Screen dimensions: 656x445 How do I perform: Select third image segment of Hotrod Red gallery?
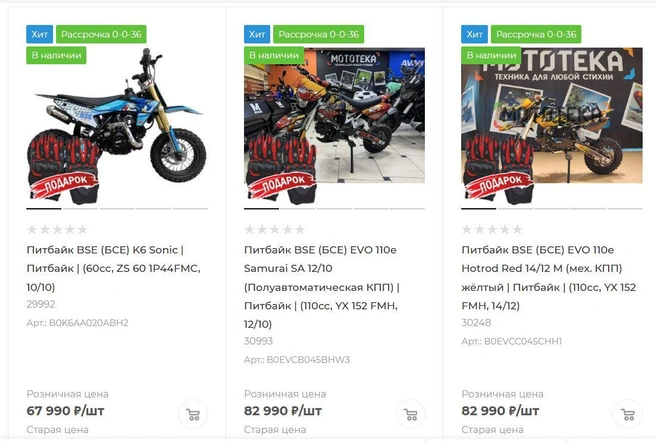(552, 208)
